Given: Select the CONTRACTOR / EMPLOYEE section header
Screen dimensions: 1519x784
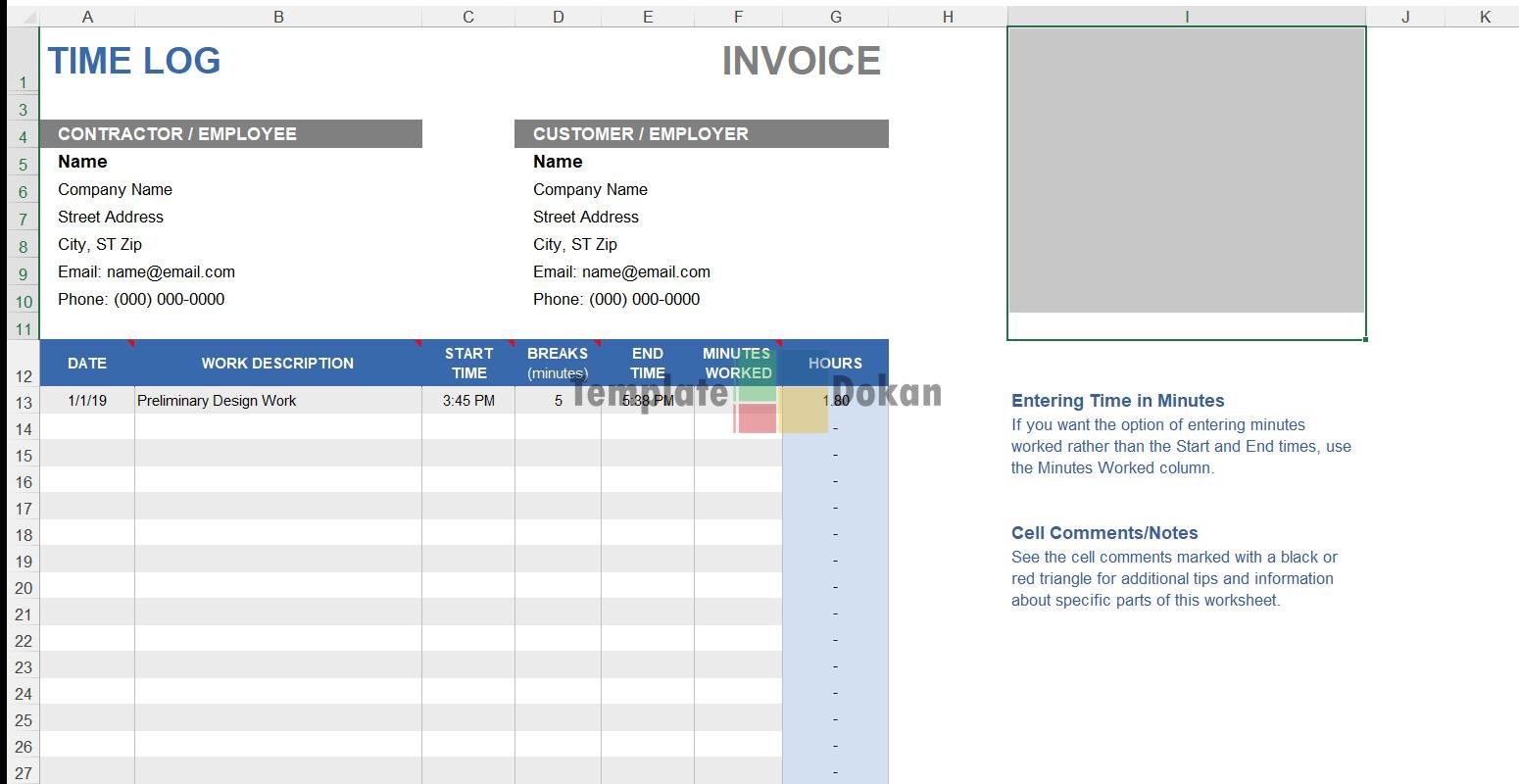Looking at the screenshot, I should coord(230,134).
